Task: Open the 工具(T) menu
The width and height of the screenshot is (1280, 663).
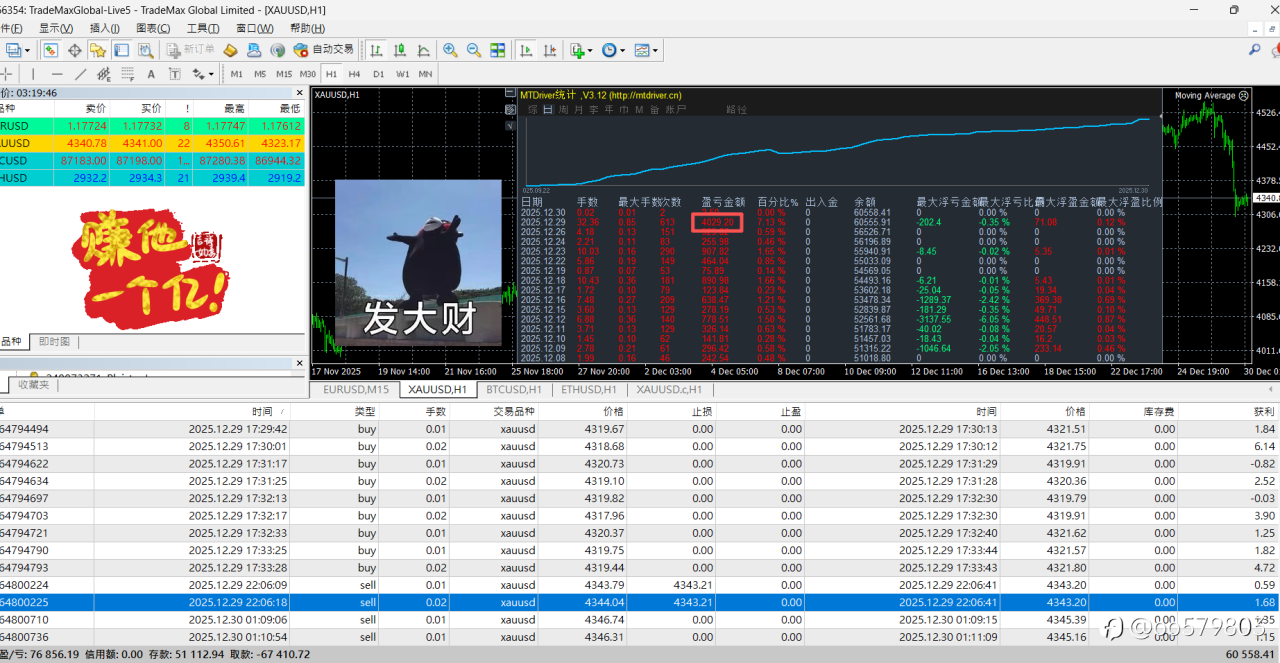Action: [203, 28]
